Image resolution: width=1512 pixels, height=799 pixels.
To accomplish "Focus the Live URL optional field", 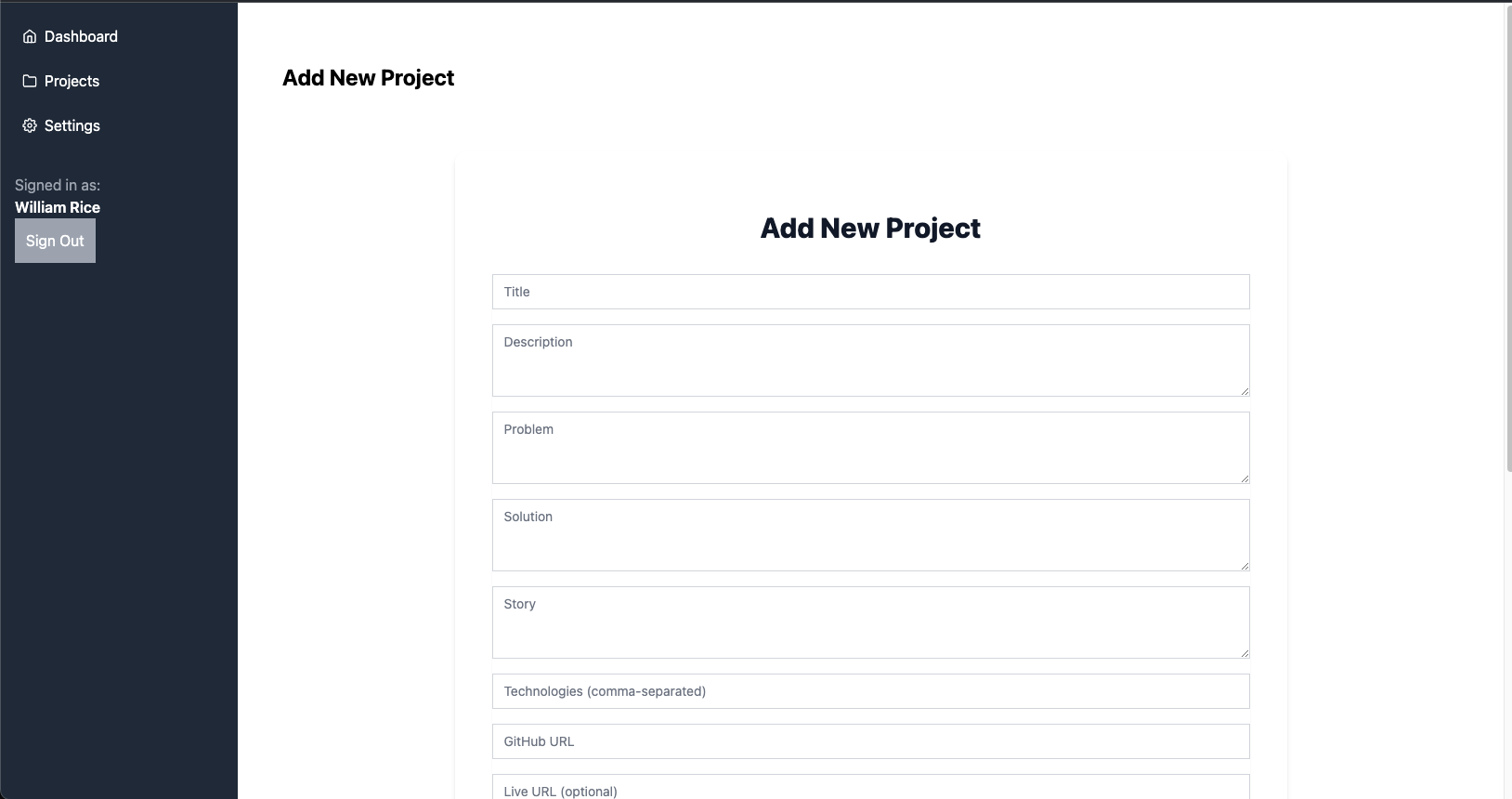I will point(870,787).
